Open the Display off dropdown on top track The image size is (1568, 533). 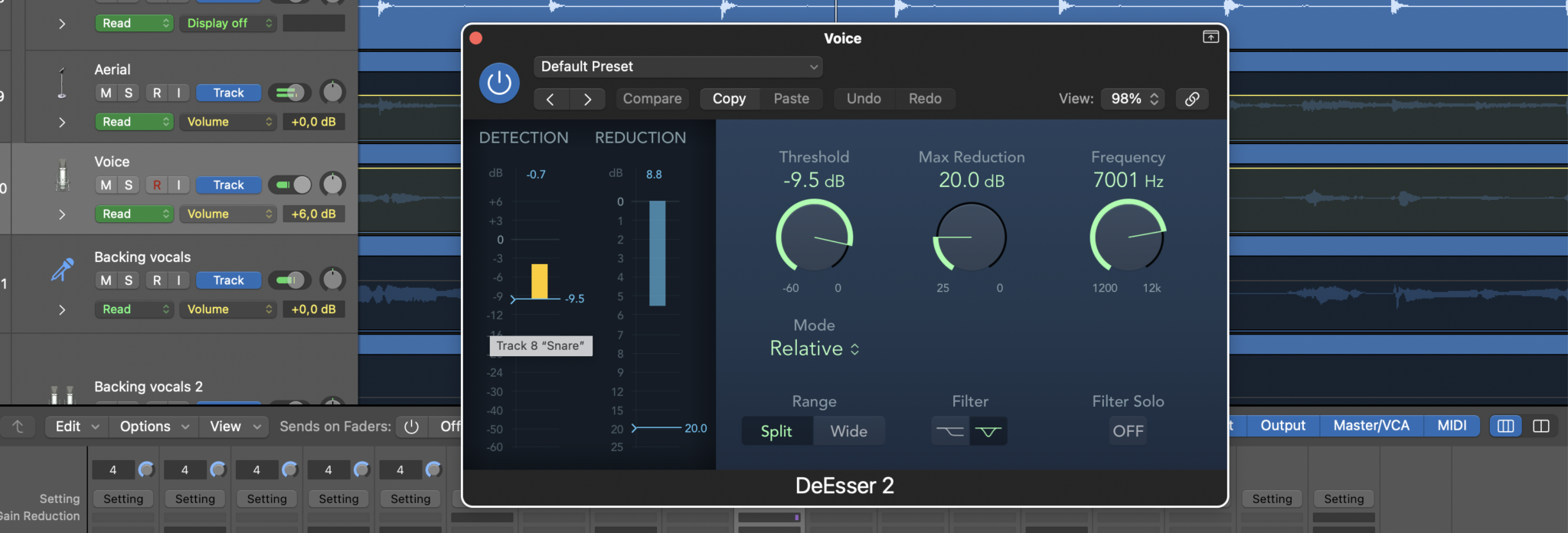click(x=227, y=23)
